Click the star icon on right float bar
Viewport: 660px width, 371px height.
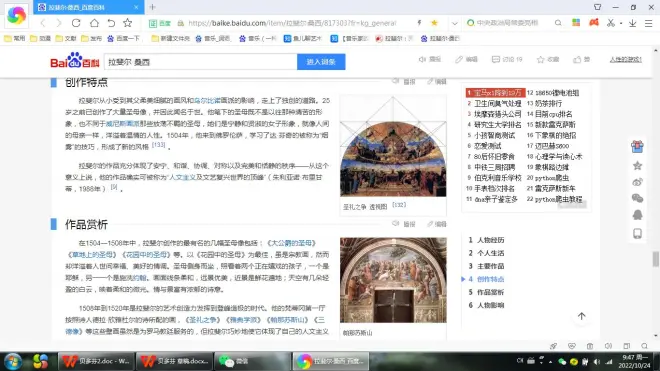click(637, 165)
